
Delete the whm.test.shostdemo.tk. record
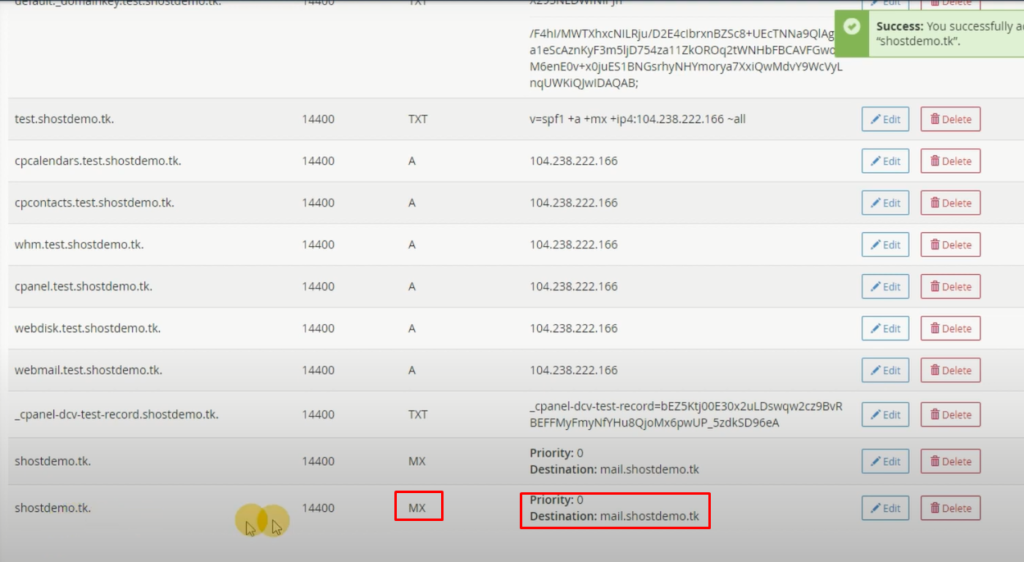950,245
